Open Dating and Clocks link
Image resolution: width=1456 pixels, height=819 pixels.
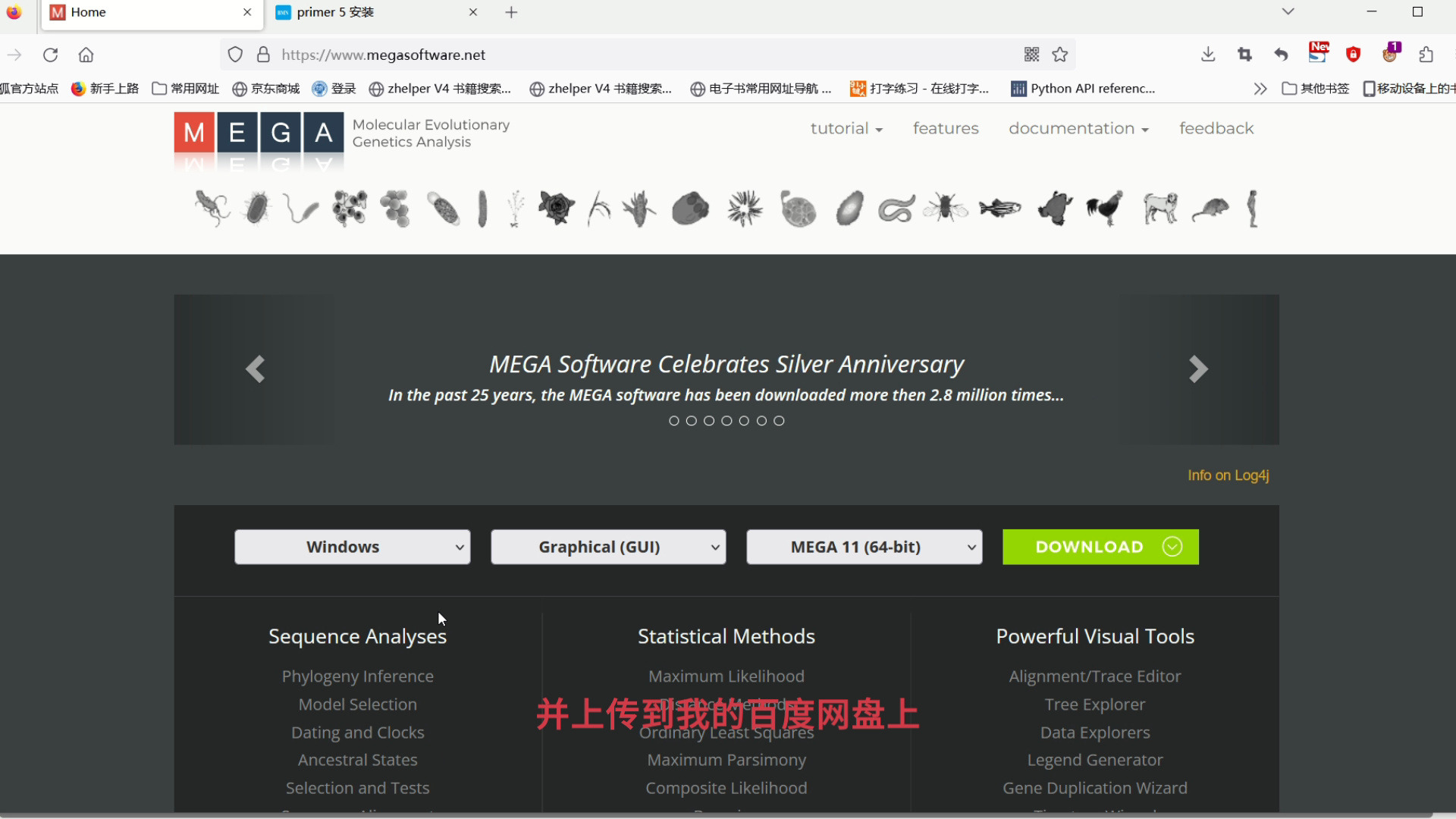tap(358, 733)
